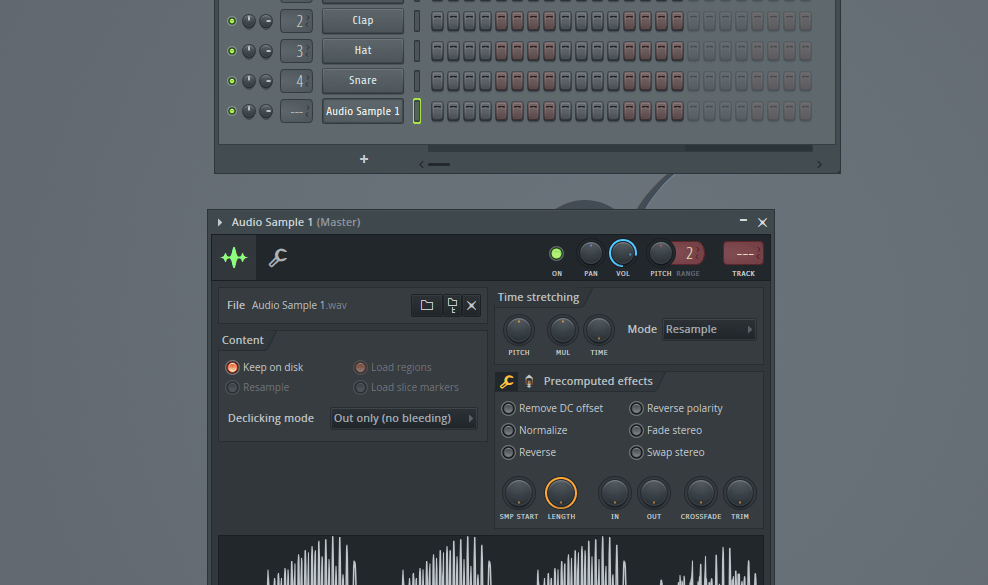Click the Clap channel button
Screen dimensions: 988x585
(x=362, y=21)
